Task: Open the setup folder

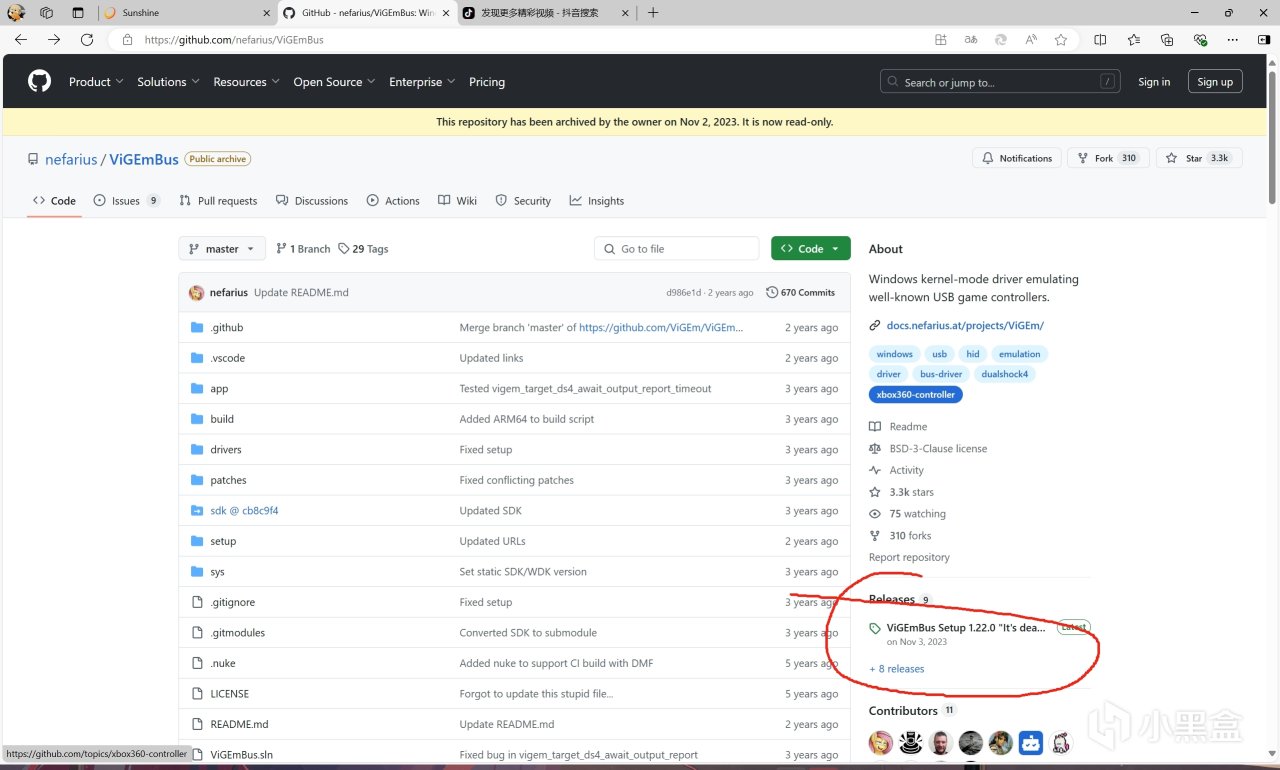Action: click(223, 541)
